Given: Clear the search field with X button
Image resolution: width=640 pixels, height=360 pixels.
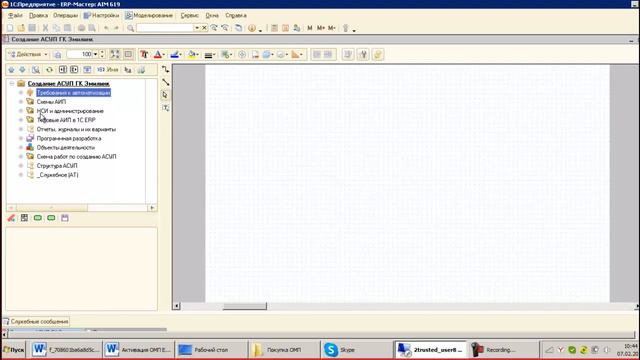Looking at the screenshot, I should [204, 28].
